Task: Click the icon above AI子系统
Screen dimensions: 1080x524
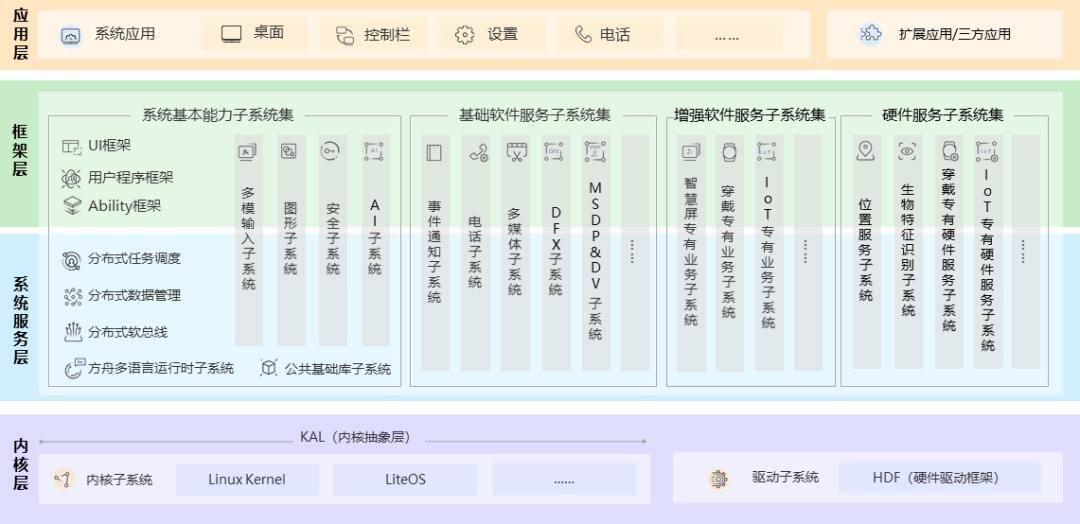Action: coord(374,152)
